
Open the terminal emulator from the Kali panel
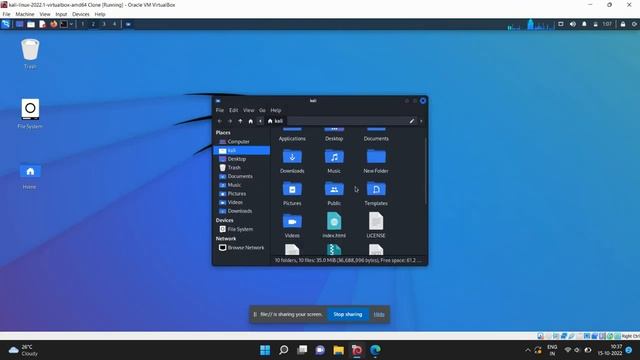pos(64,24)
